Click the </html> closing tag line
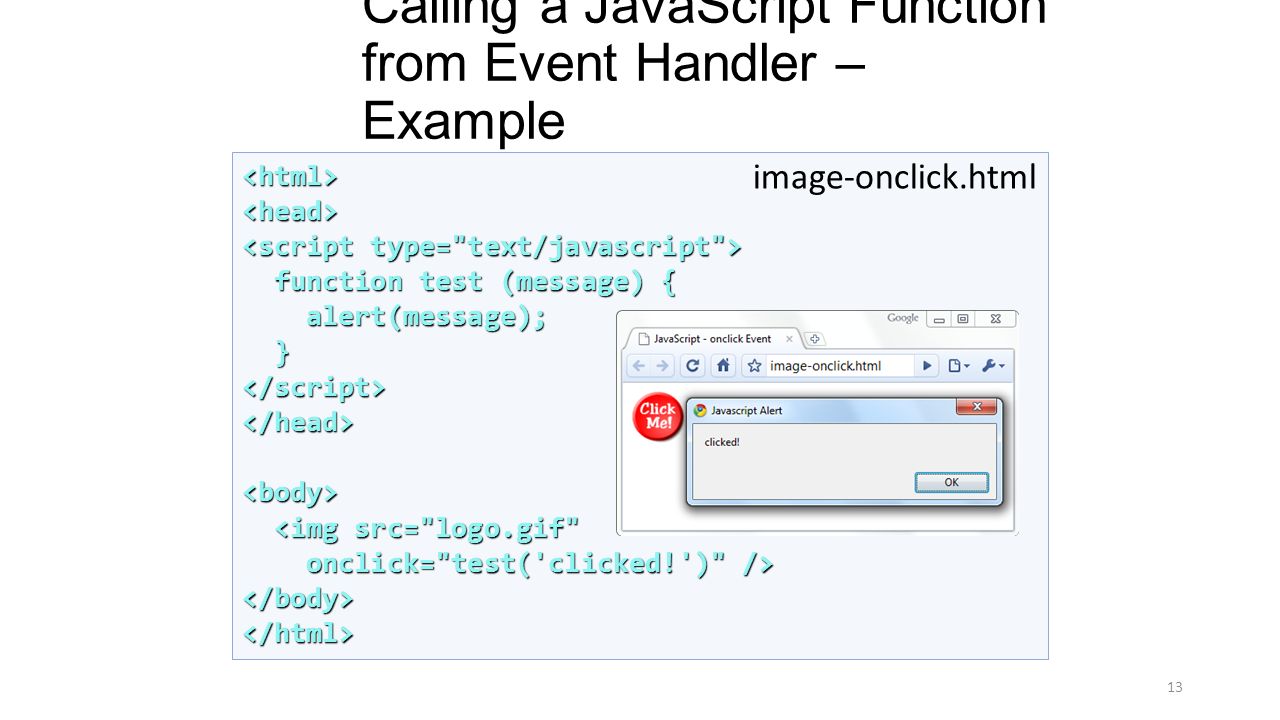The height and width of the screenshot is (720, 1280). tap(300, 633)
